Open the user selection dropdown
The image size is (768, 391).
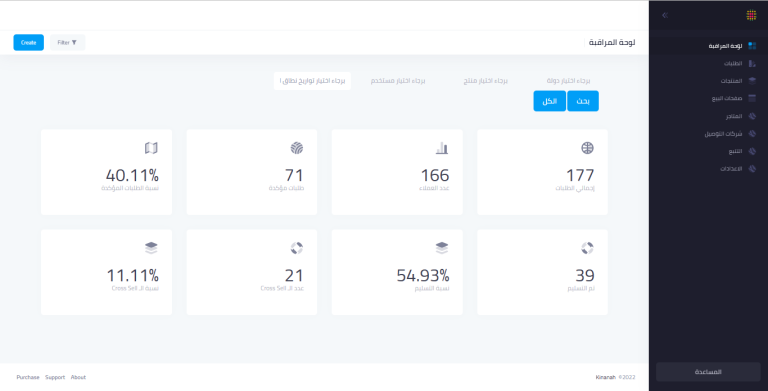[398, 81]
